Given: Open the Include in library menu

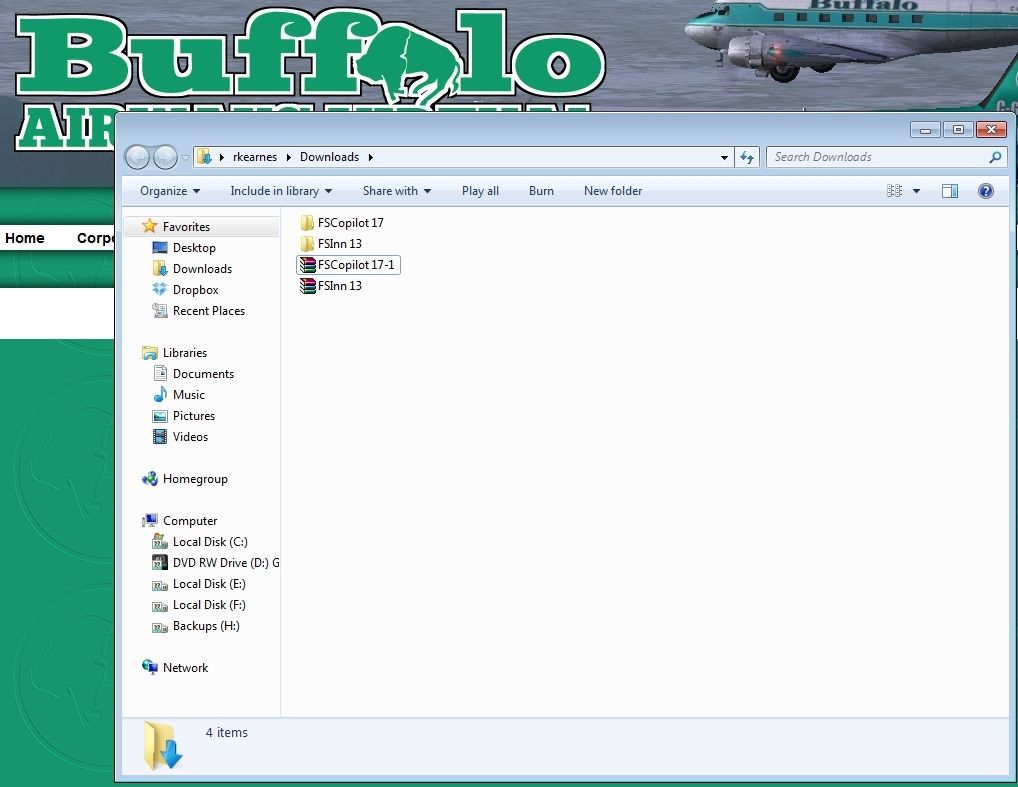Looking at the screenshot, I should click(281, 191).
